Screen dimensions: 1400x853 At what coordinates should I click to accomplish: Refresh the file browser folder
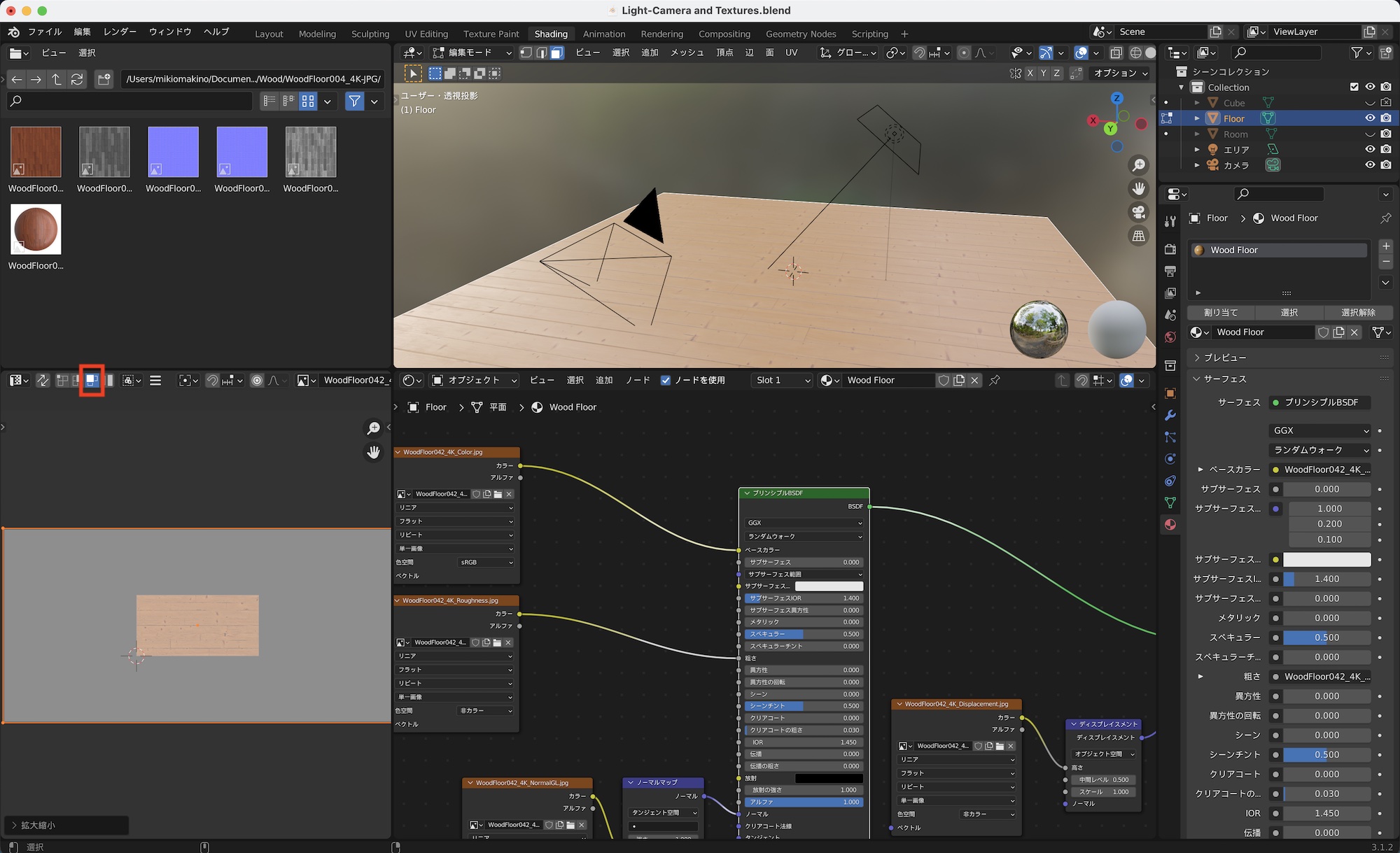(x=77, y=79)
